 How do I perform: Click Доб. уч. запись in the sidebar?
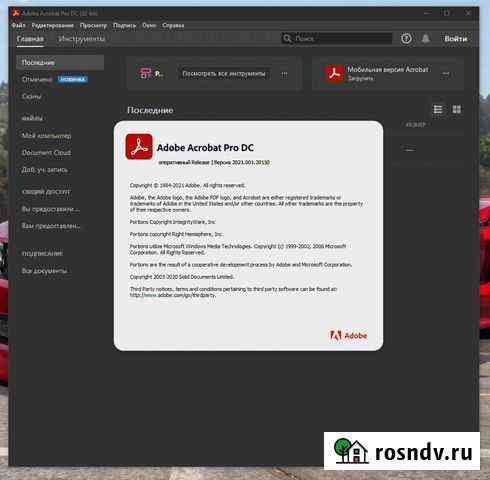tap(45, 170)
